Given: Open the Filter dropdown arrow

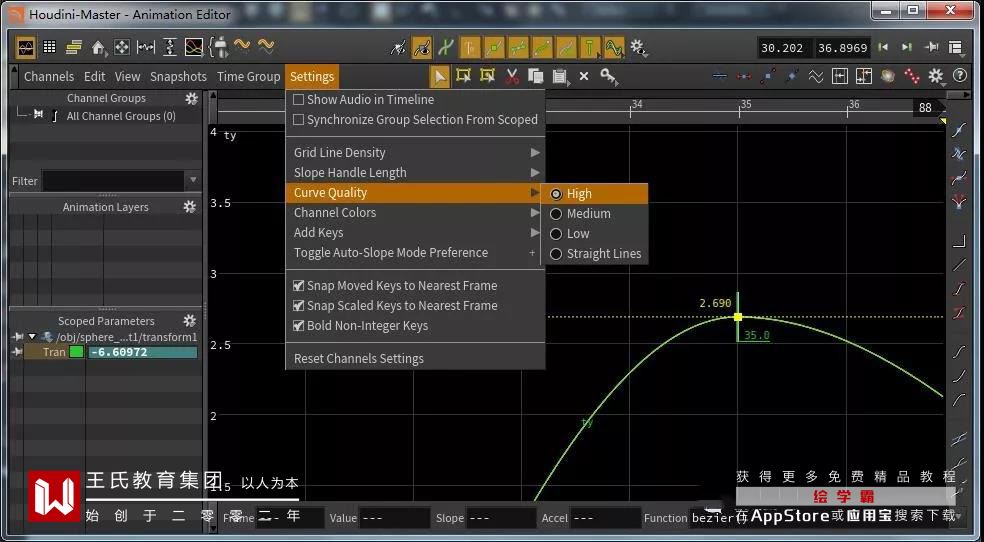Looking at the screenshot, I should pos(193,181).
